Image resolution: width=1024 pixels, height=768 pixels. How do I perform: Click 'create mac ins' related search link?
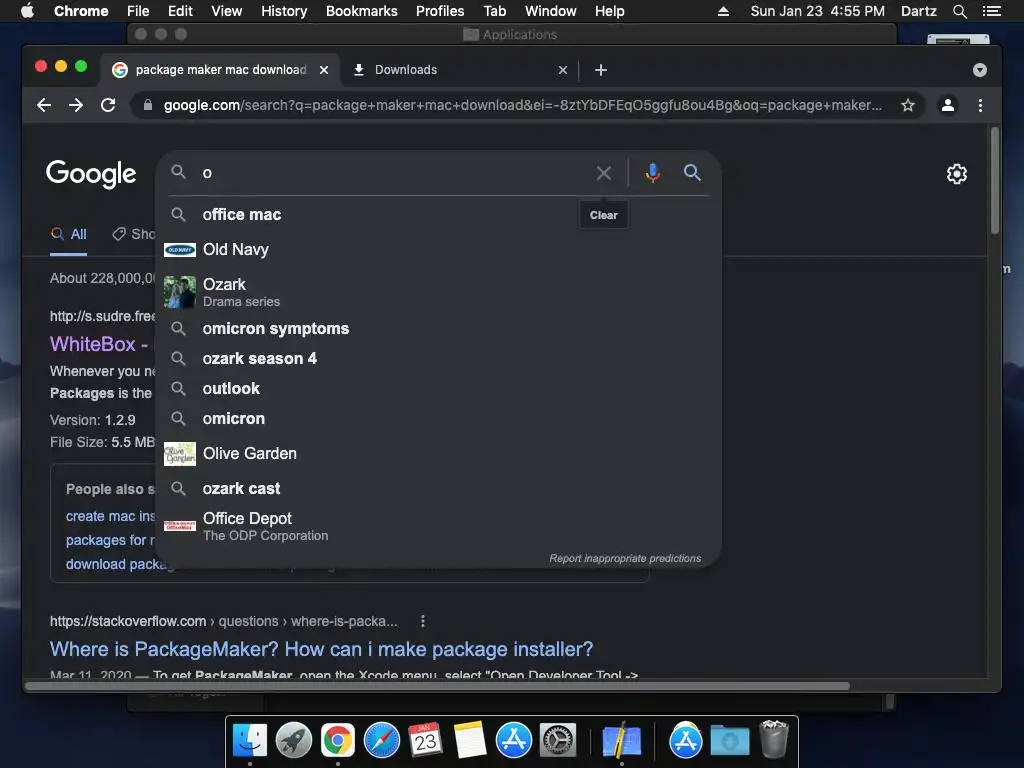[110, 516]
